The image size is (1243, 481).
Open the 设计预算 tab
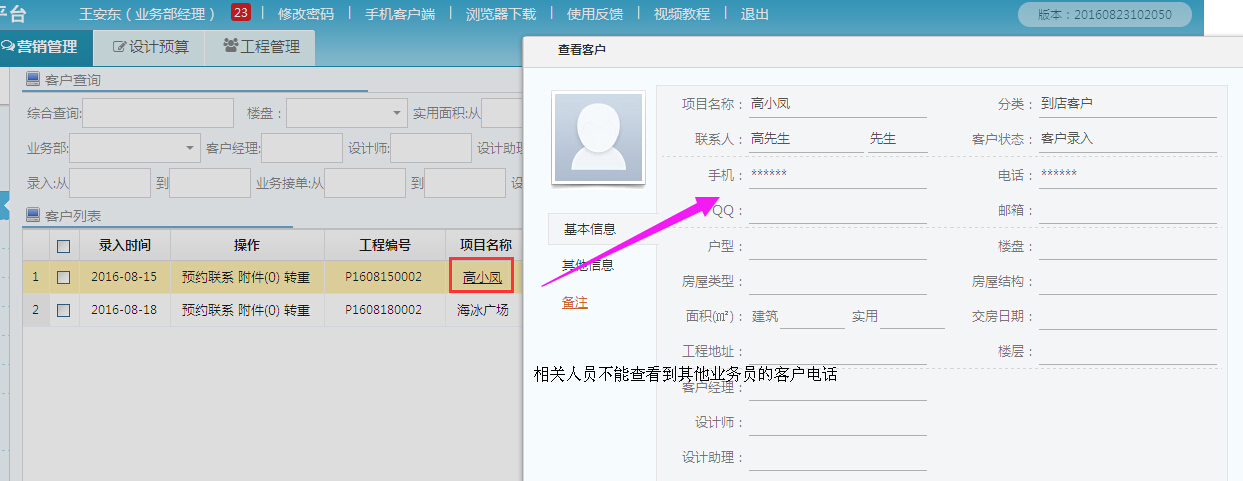click(150, 47)
